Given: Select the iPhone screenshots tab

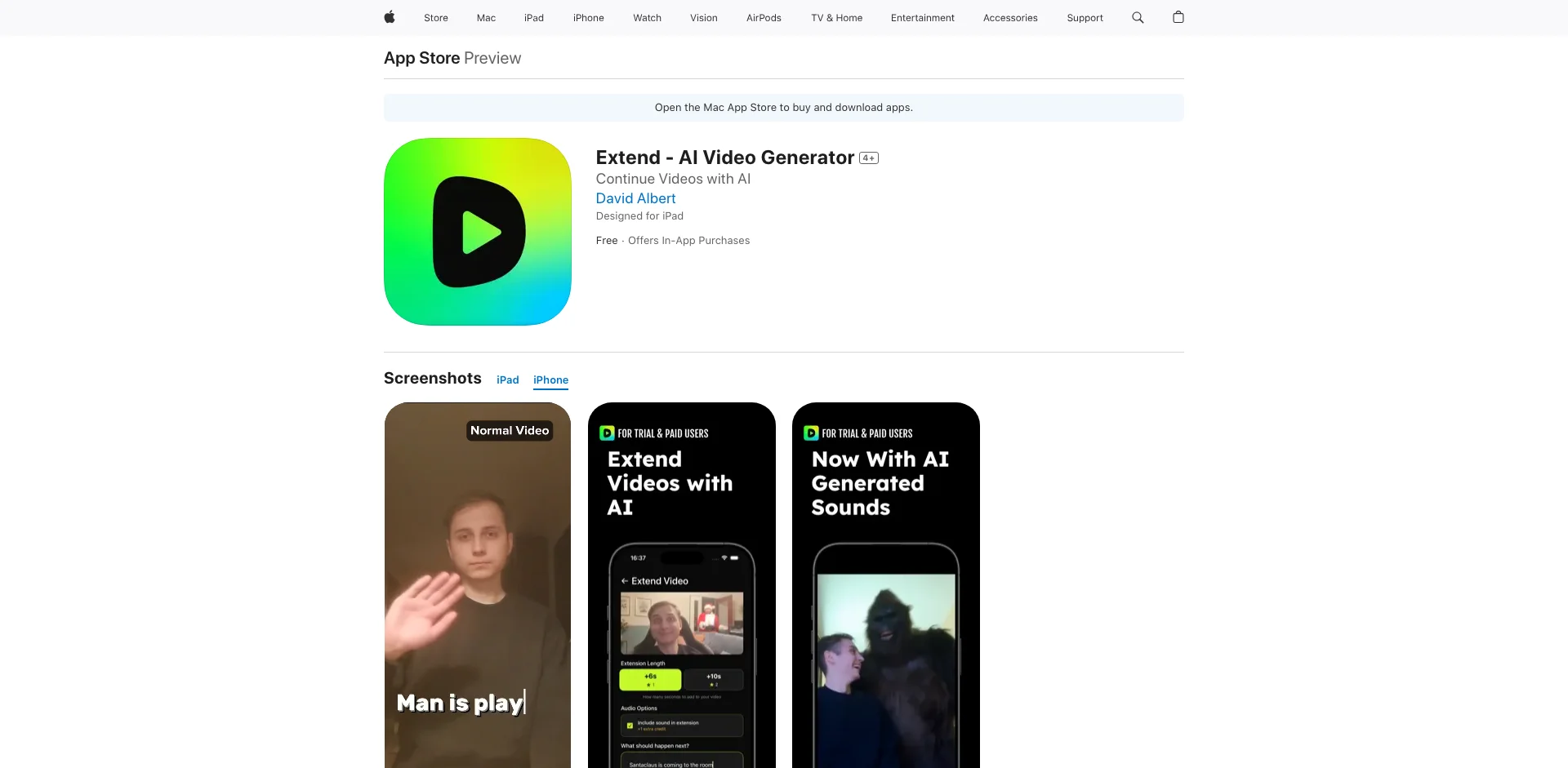Looking at the screenshot, I should pos(550,380).
